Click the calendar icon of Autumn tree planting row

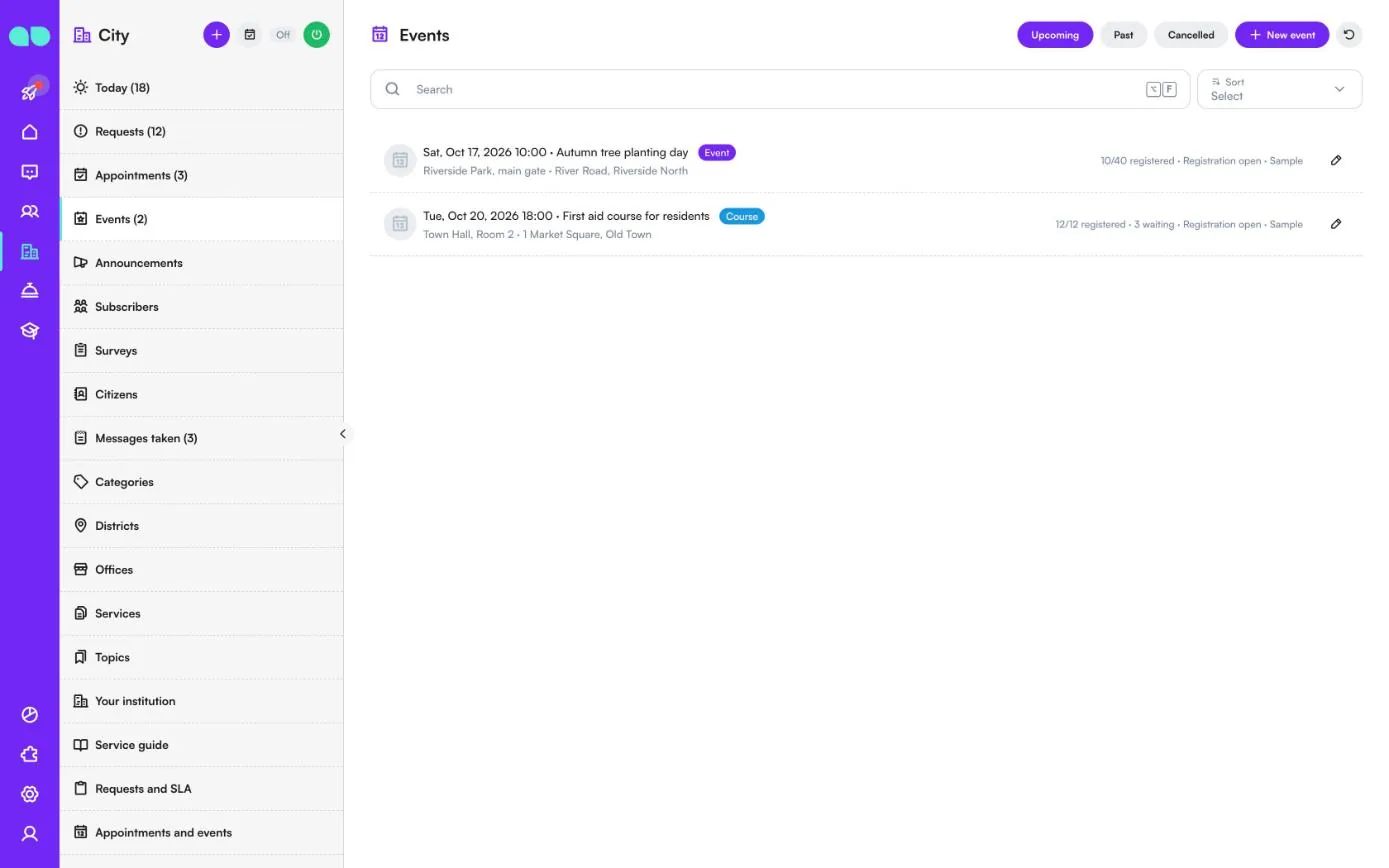400,160
